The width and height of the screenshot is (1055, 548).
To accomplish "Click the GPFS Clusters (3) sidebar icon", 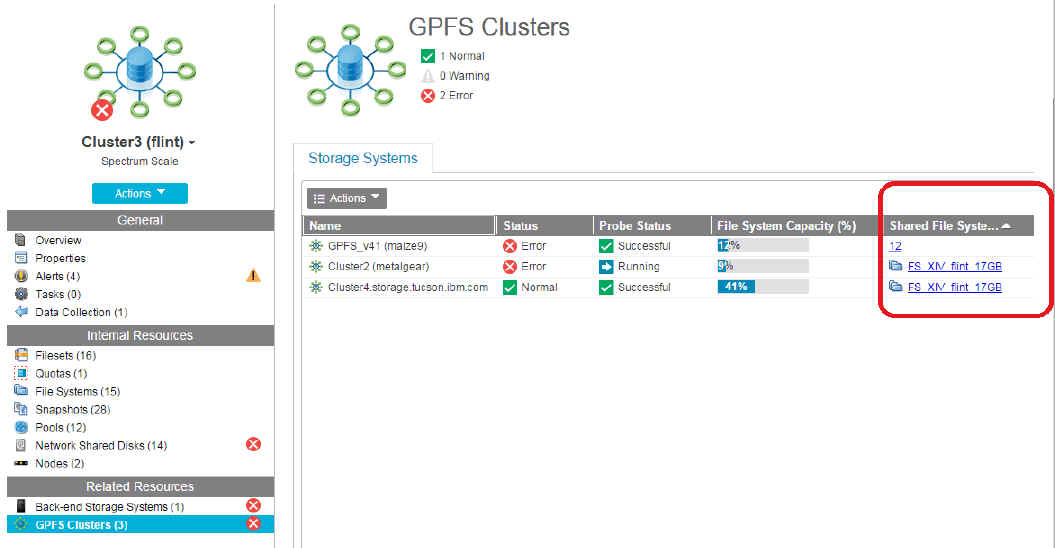I will (x=21, y=524).
